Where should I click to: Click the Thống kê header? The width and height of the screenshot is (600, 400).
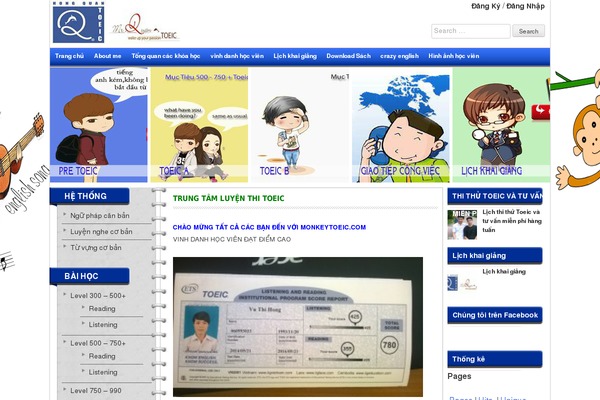[495, 359]
